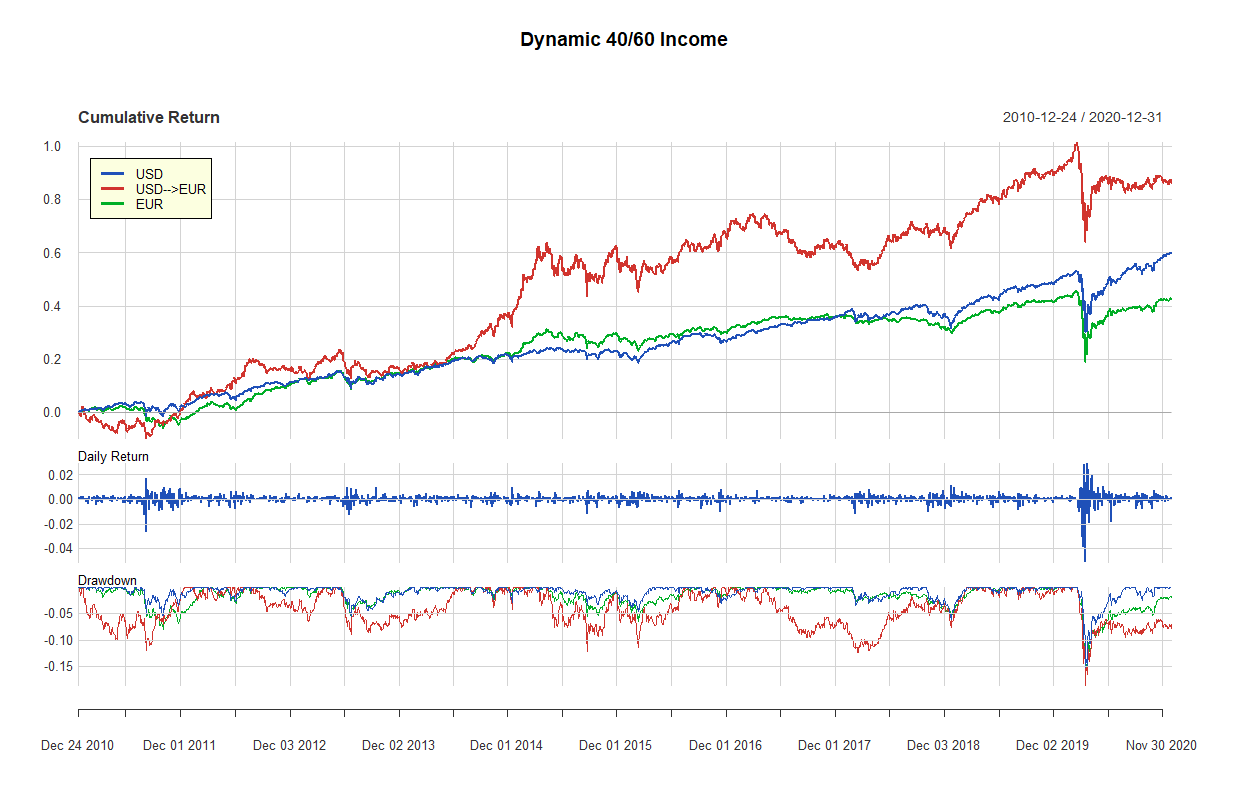Screen dimensions: 1250x796
Task: Click the Dec 03 2012 date label
Action: point(290,745)
